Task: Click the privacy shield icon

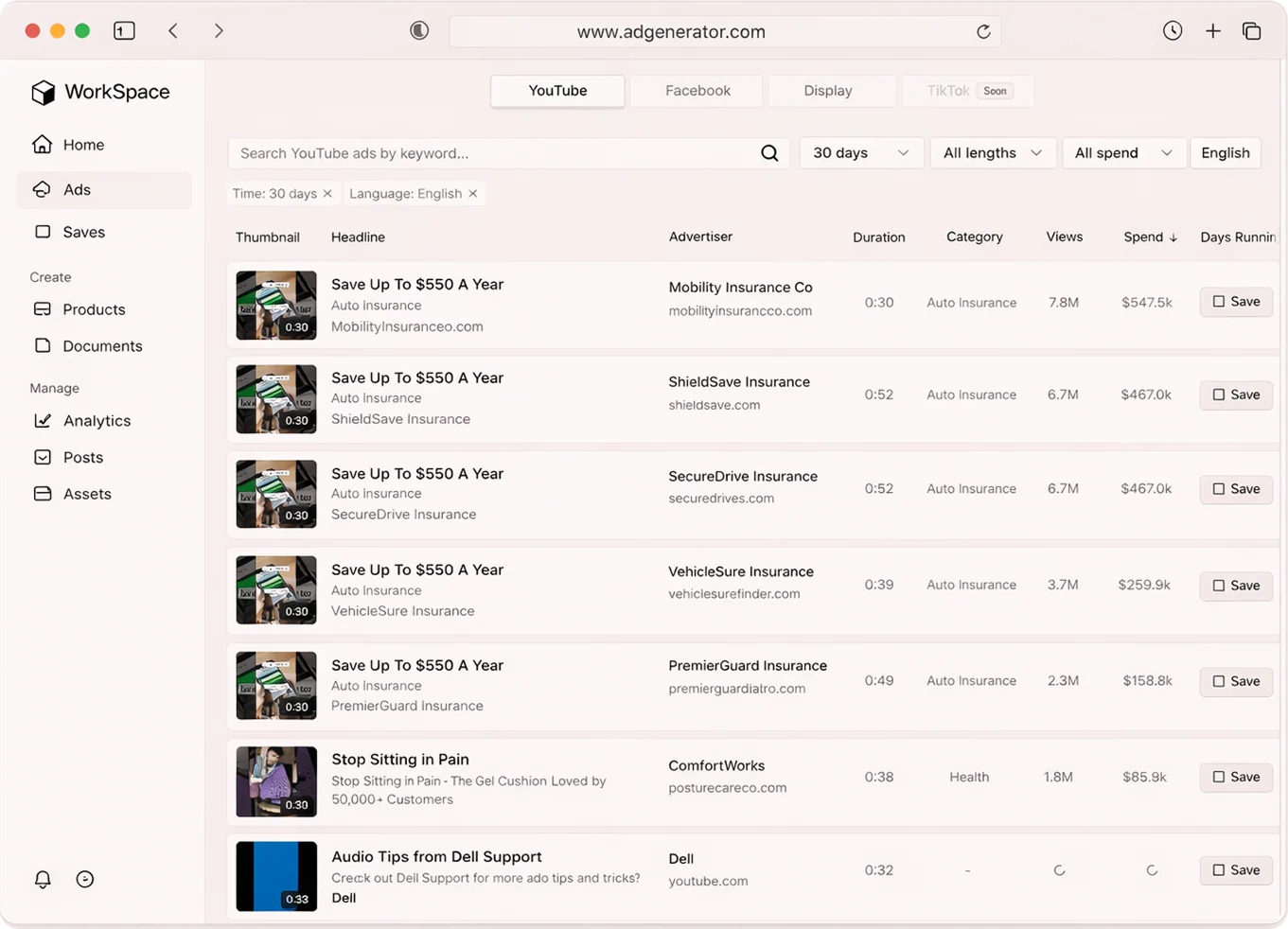Action: coord(419,31)
